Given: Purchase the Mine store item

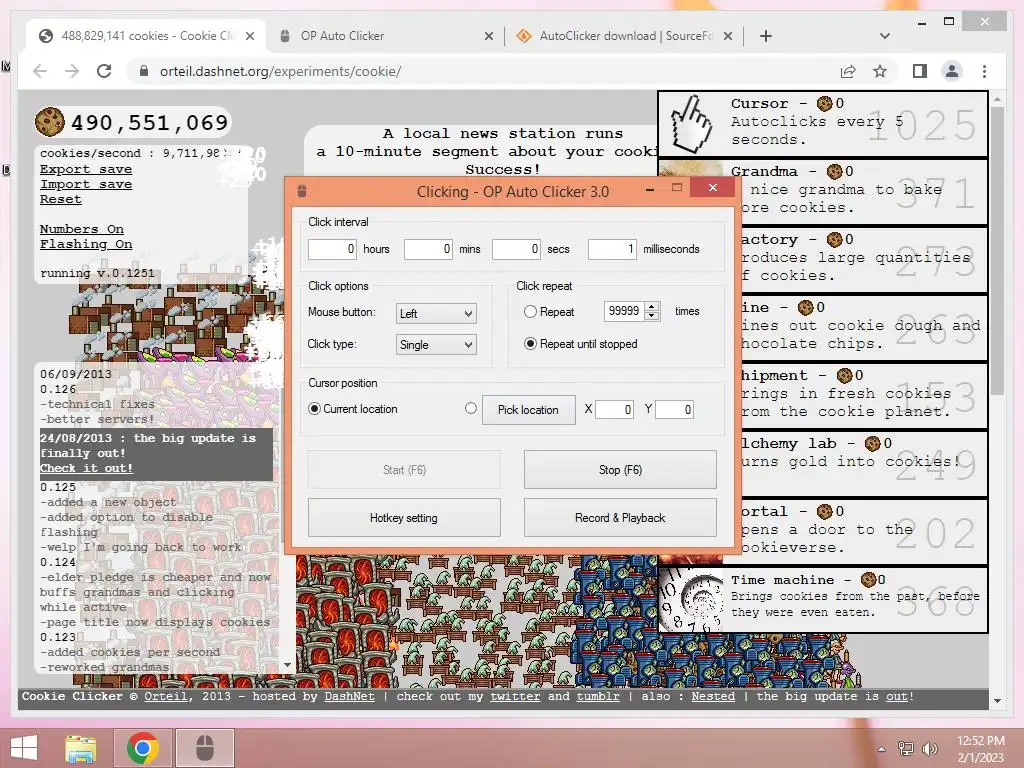Looking at the screenshot, I should (x=865, y=327).
